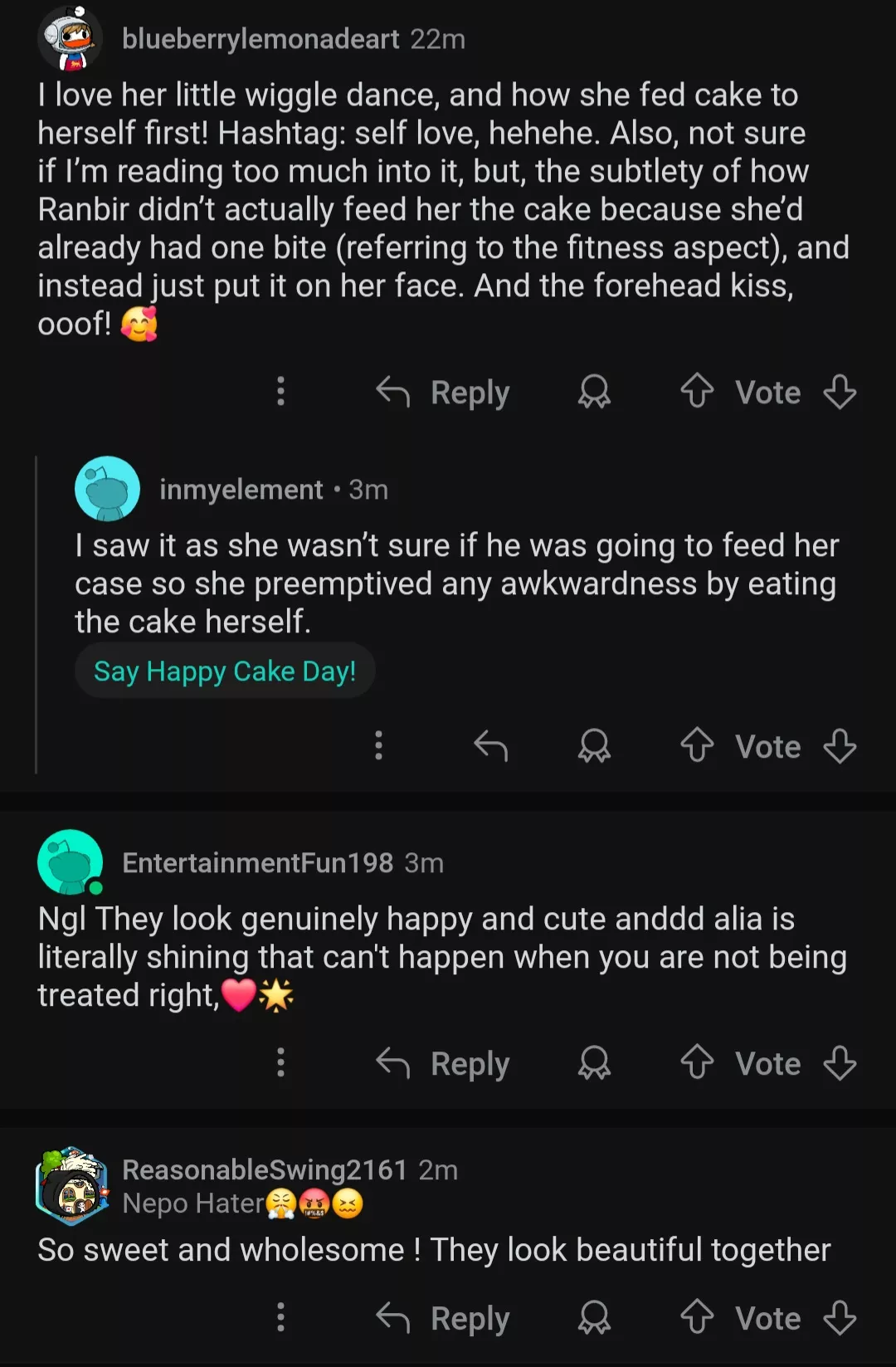The image size is (896, 1367).
Task: Tap Say Happy Cake Day! button
Action: pos(225,671)
